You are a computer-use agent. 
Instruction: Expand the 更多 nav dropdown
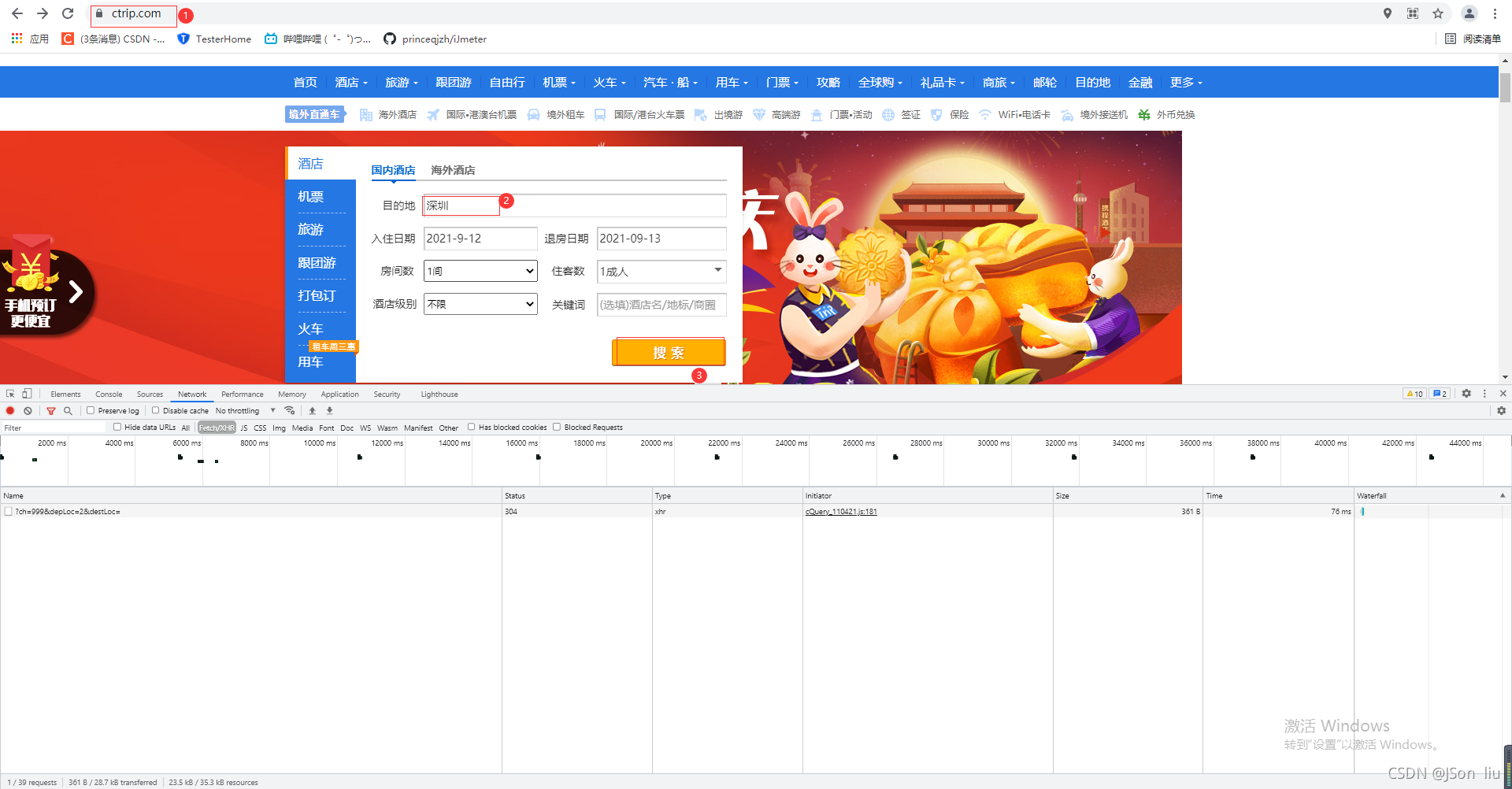(1186, 83)
